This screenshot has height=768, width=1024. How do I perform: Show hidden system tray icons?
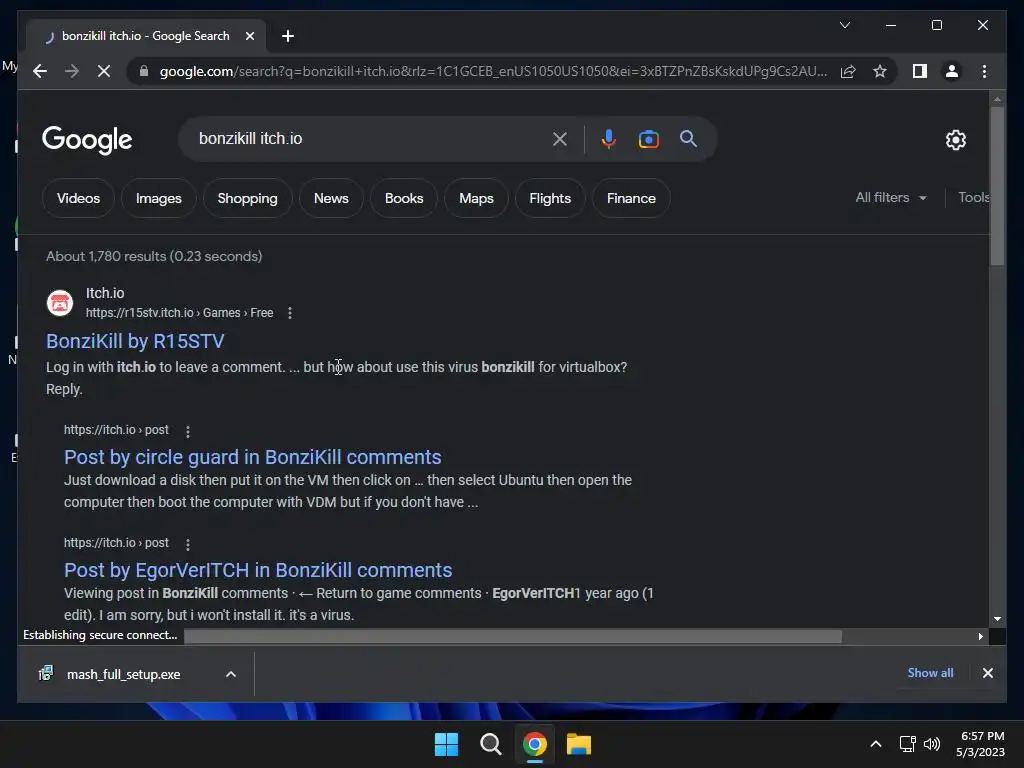coord(876,744)
